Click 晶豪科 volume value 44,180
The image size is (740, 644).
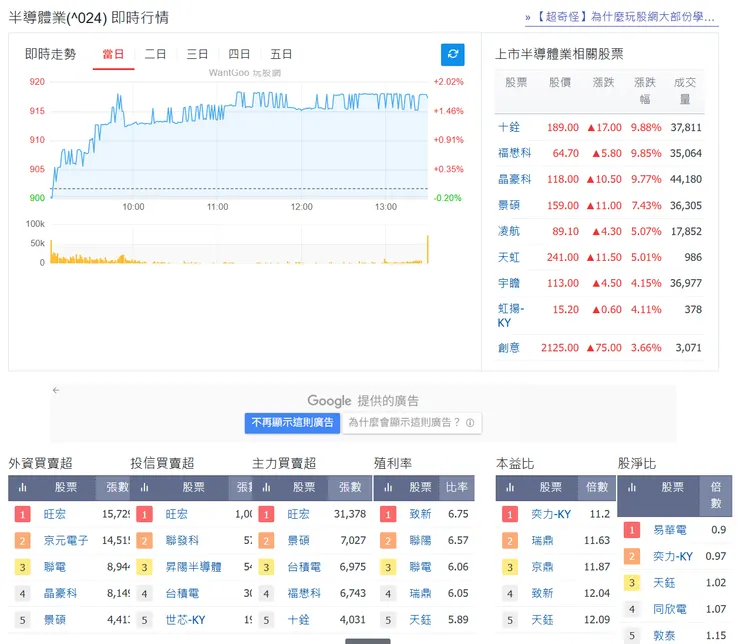pos(686,179)
